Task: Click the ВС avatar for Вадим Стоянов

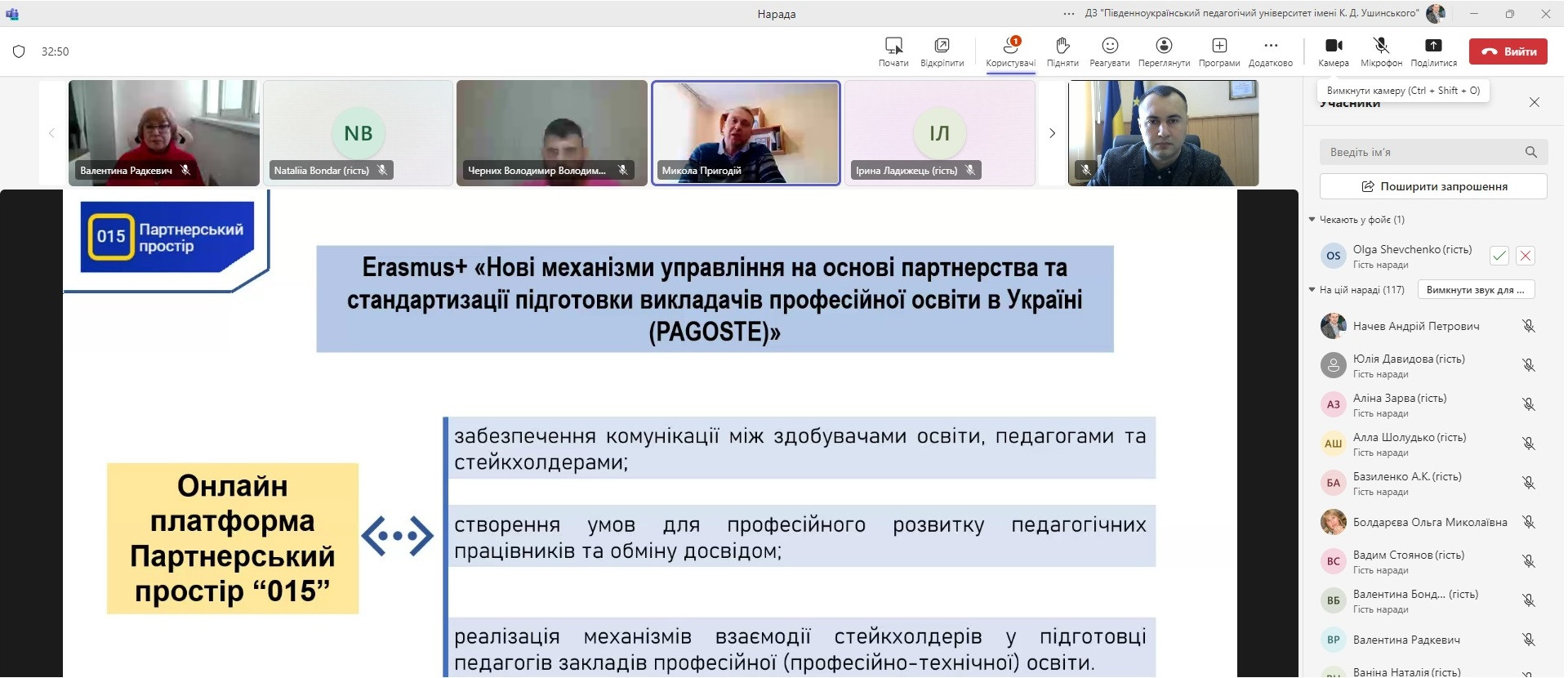Action: (1334, 561)
